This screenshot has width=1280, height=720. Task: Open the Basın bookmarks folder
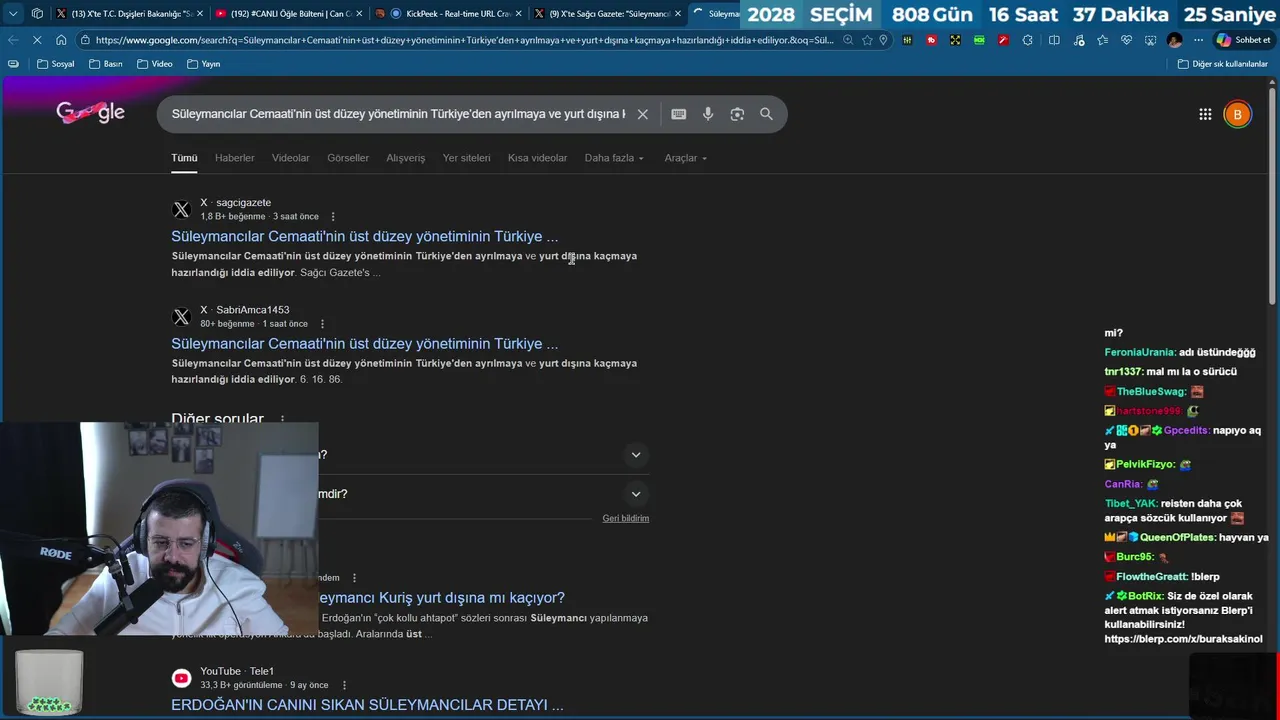click(x=106, y=64)
